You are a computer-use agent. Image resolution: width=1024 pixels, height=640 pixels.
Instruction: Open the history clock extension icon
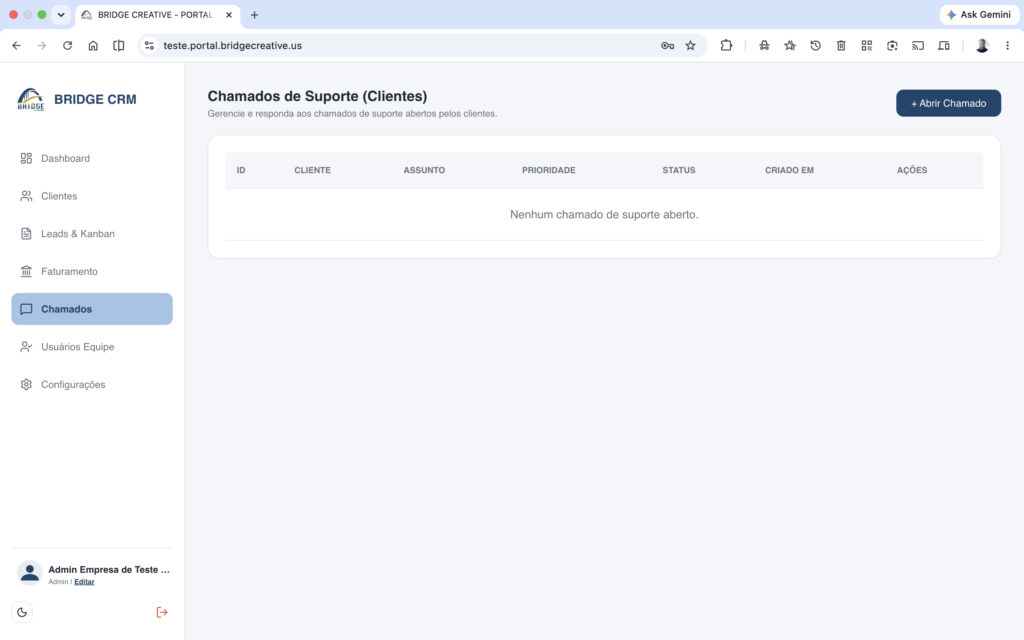816,46
